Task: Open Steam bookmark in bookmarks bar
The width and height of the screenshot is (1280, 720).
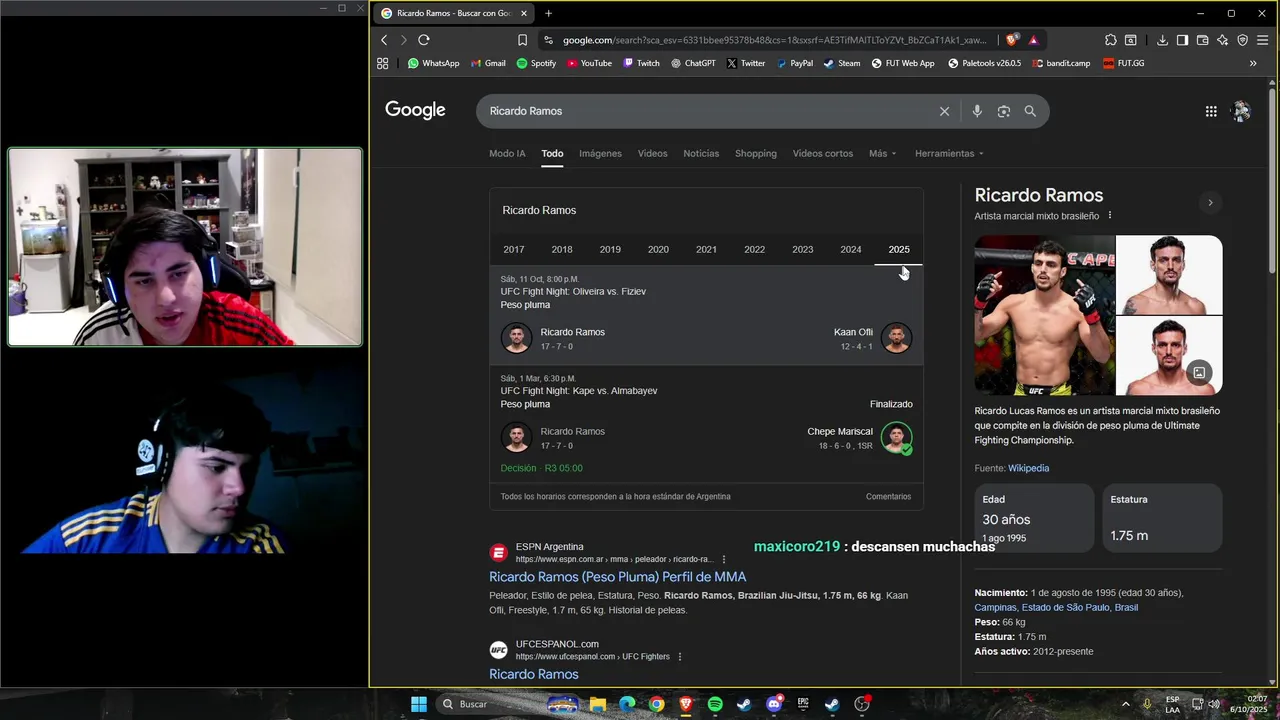Action: pyautogui.click(x=841, y=63)
